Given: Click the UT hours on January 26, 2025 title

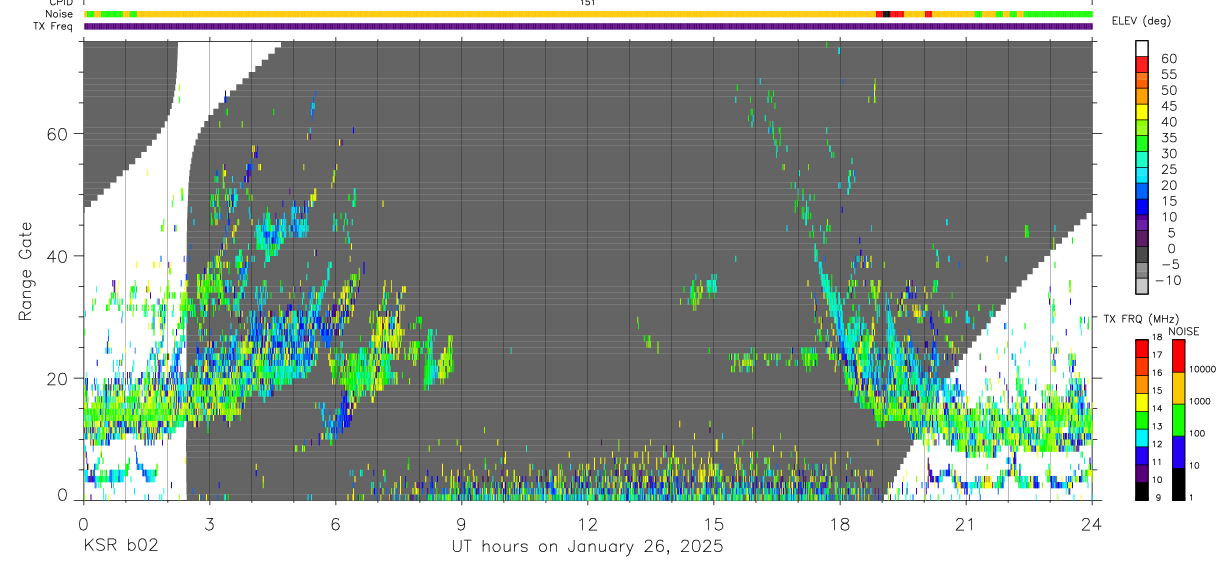Looking at the screenshot, I should tap(586, 547).
